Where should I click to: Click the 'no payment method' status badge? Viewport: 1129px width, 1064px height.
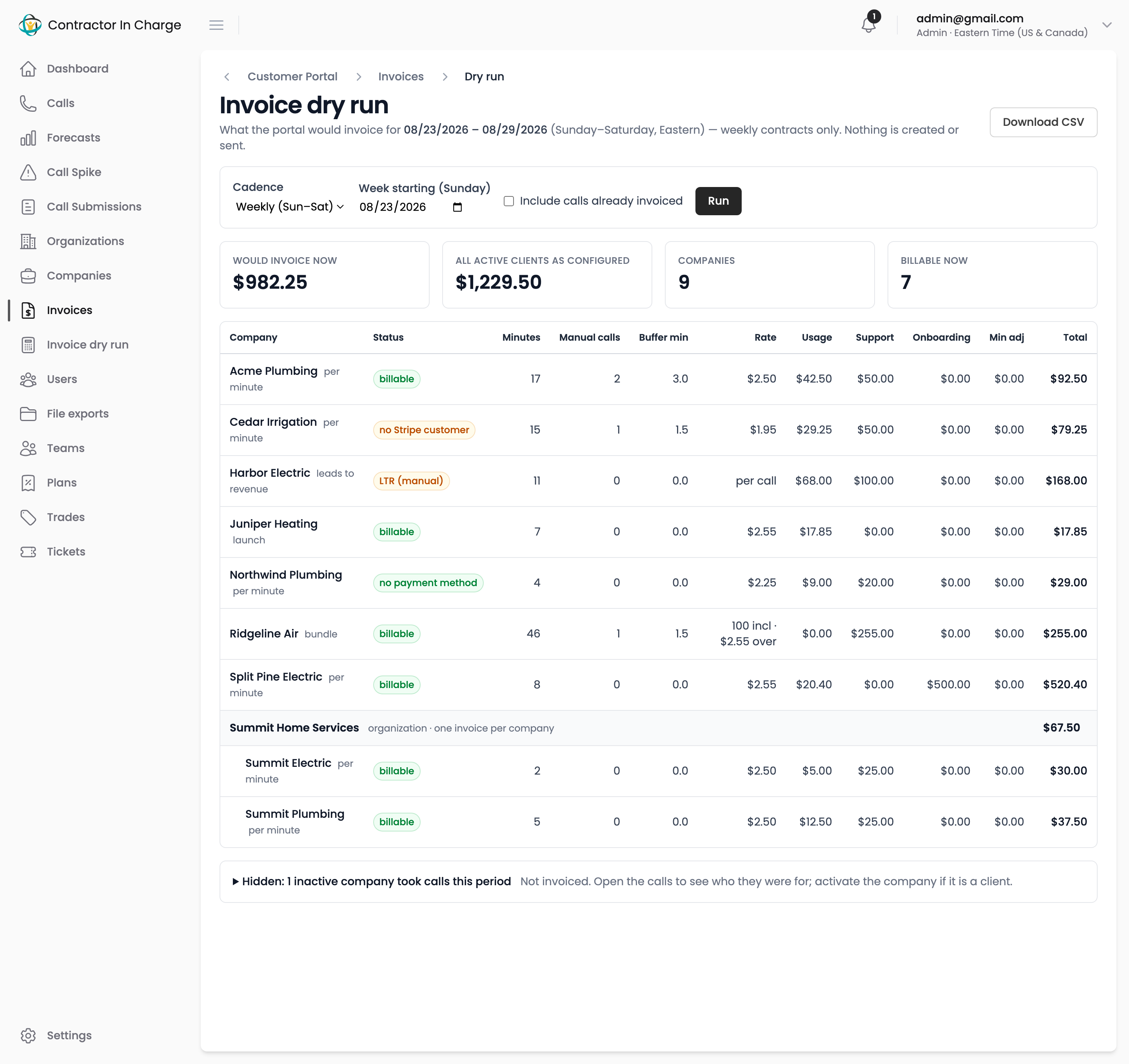coord(428,583)
